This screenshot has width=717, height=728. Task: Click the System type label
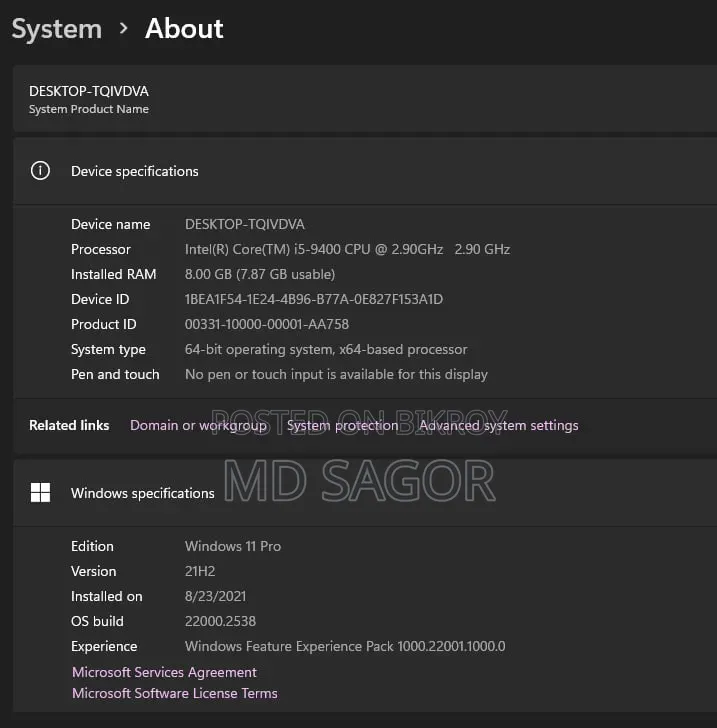click(108, 349)
